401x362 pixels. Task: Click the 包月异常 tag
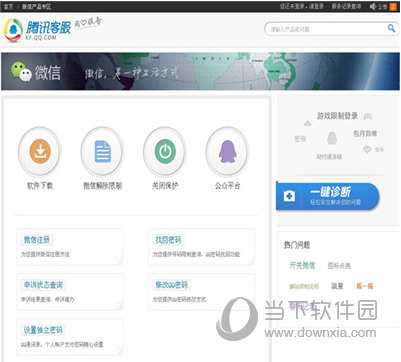(x=365, y=134)
